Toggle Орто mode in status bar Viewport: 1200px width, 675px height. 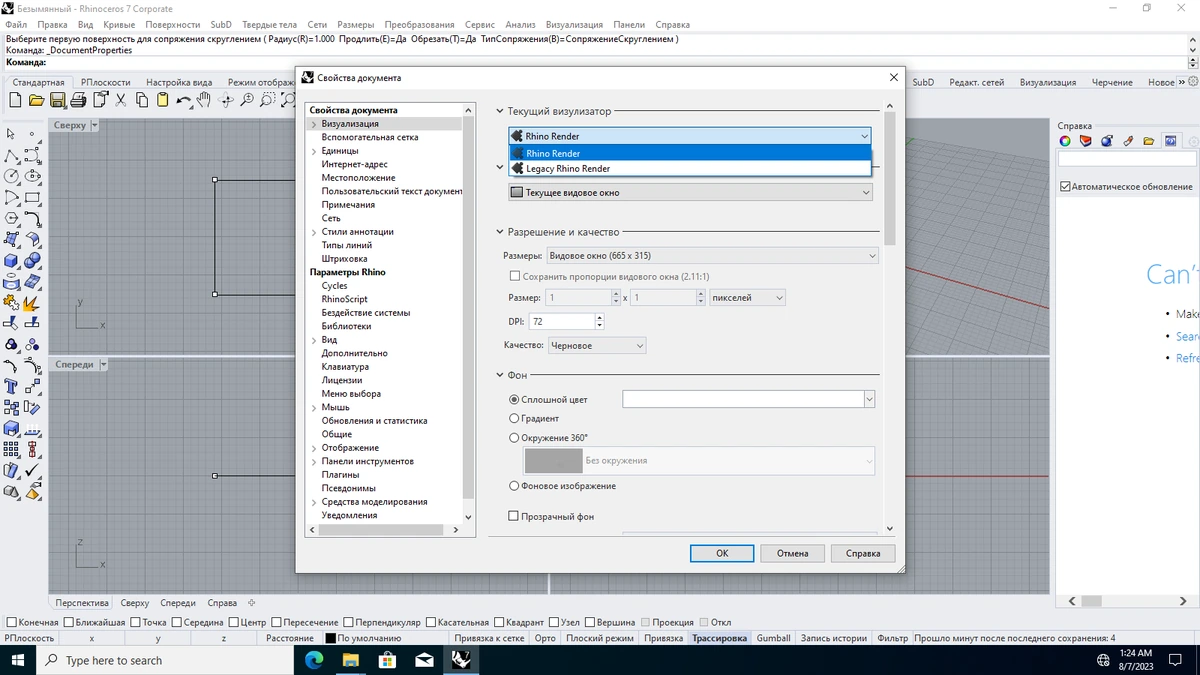[545, 638]
